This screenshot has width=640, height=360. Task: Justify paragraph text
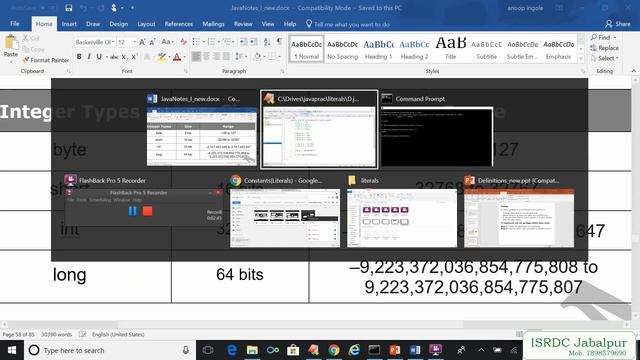226,56
